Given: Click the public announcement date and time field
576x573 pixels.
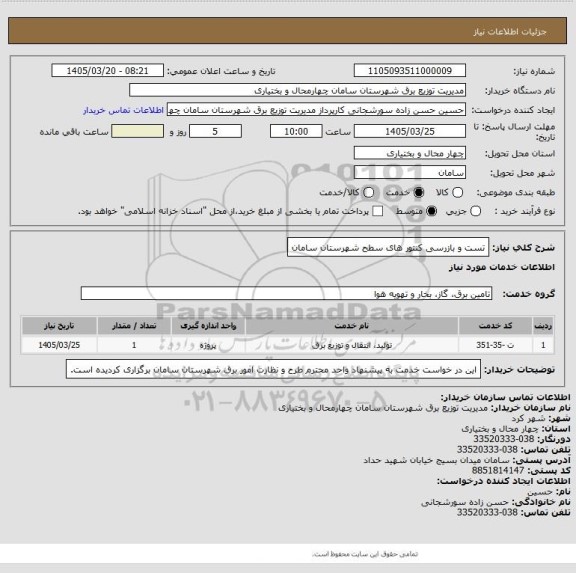Looking at the screenshot, I should tap(108, 71).
